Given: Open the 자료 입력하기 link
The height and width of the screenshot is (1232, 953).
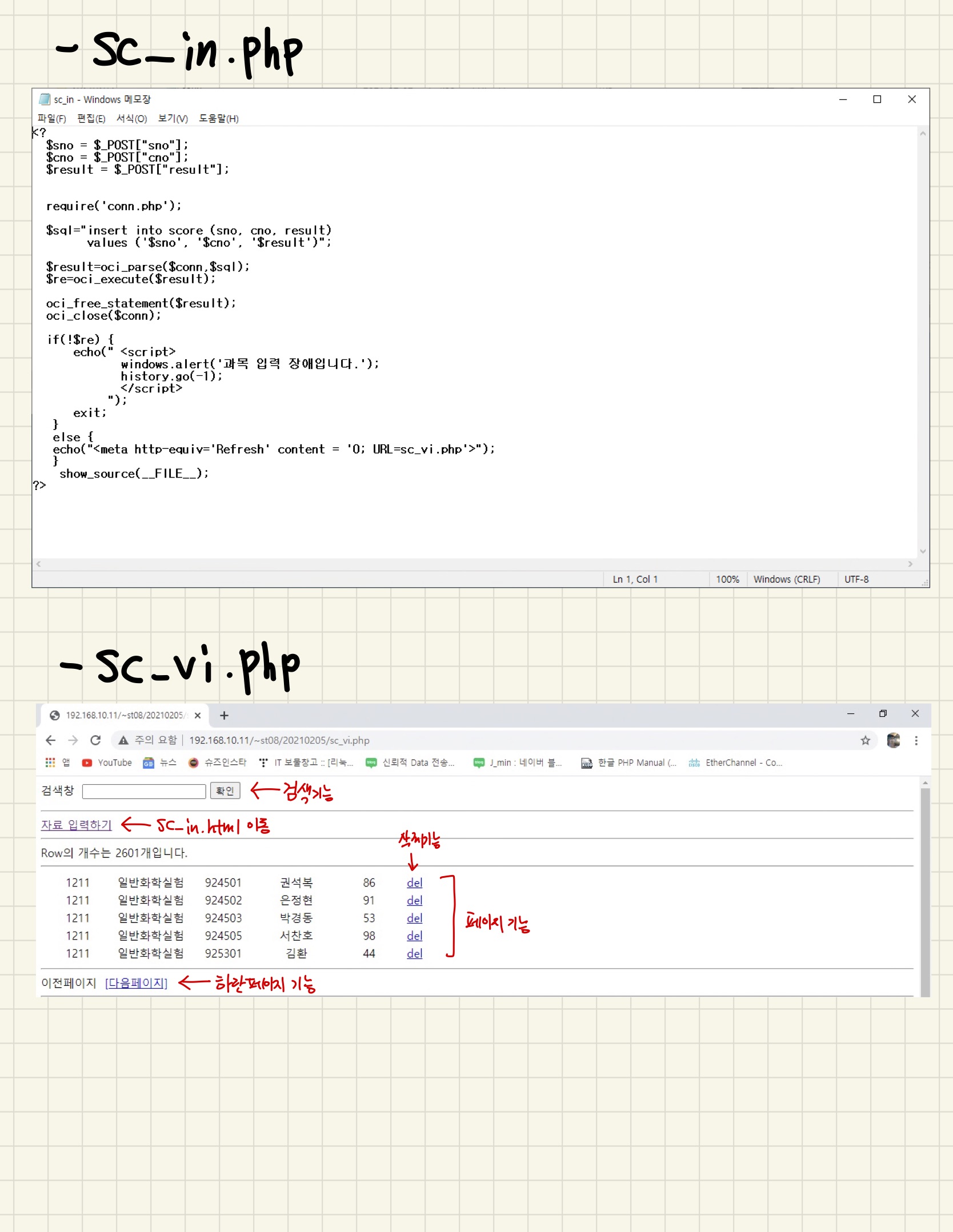Looking at the screenshot, I should (x=77, y=825).
